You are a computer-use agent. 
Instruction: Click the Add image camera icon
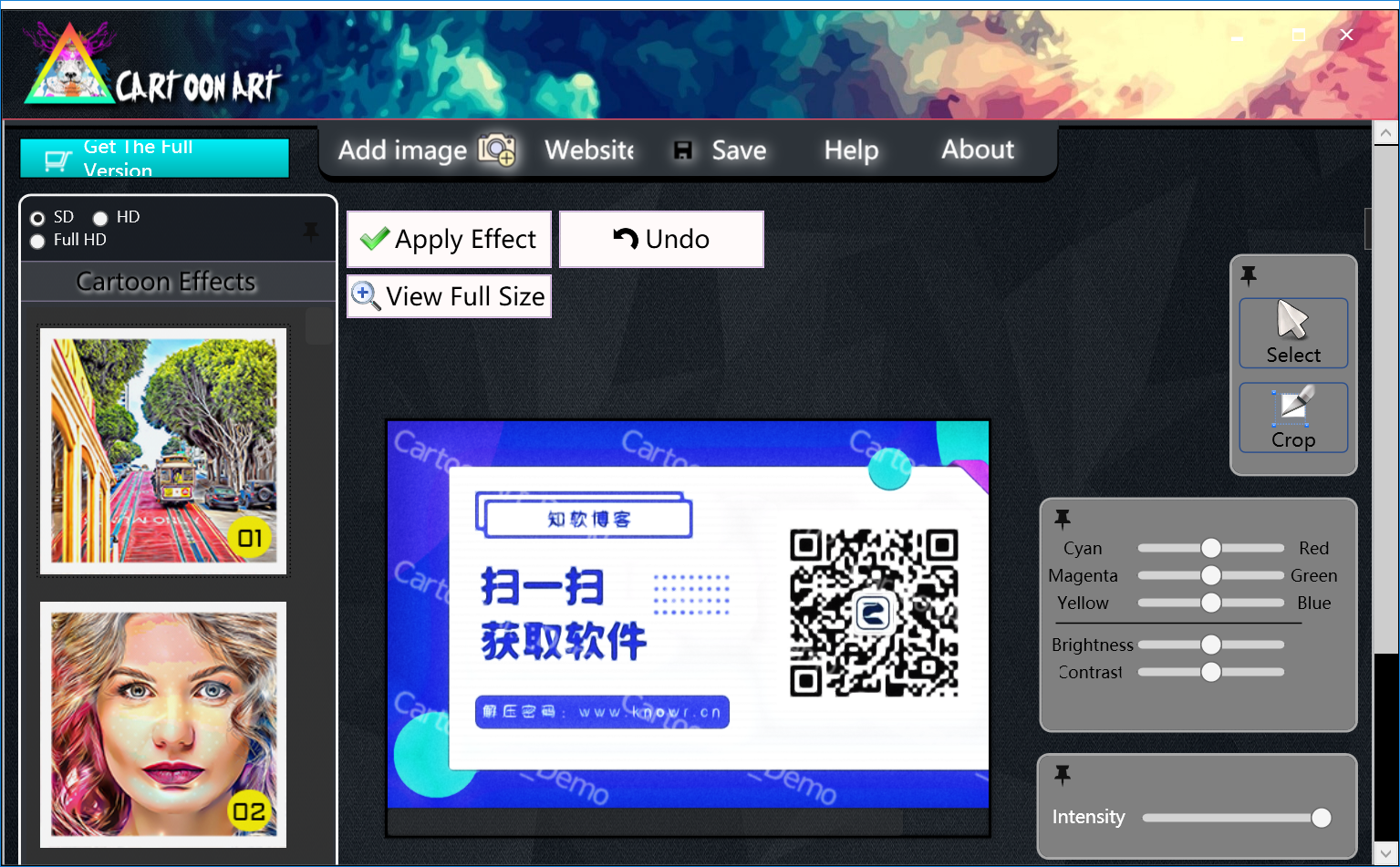click(x=497, y=150)
